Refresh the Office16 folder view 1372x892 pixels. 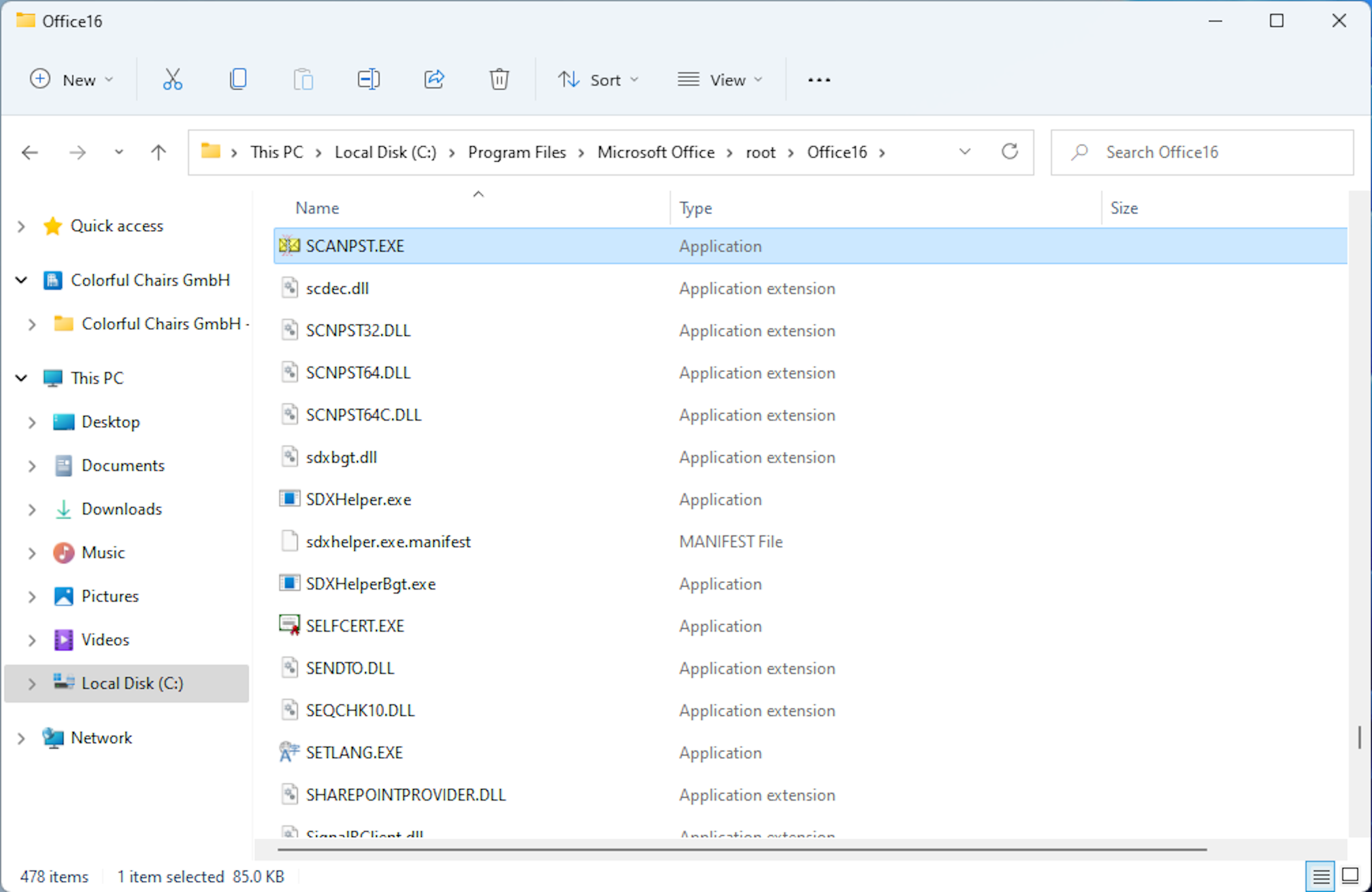tap(1009, 152)
